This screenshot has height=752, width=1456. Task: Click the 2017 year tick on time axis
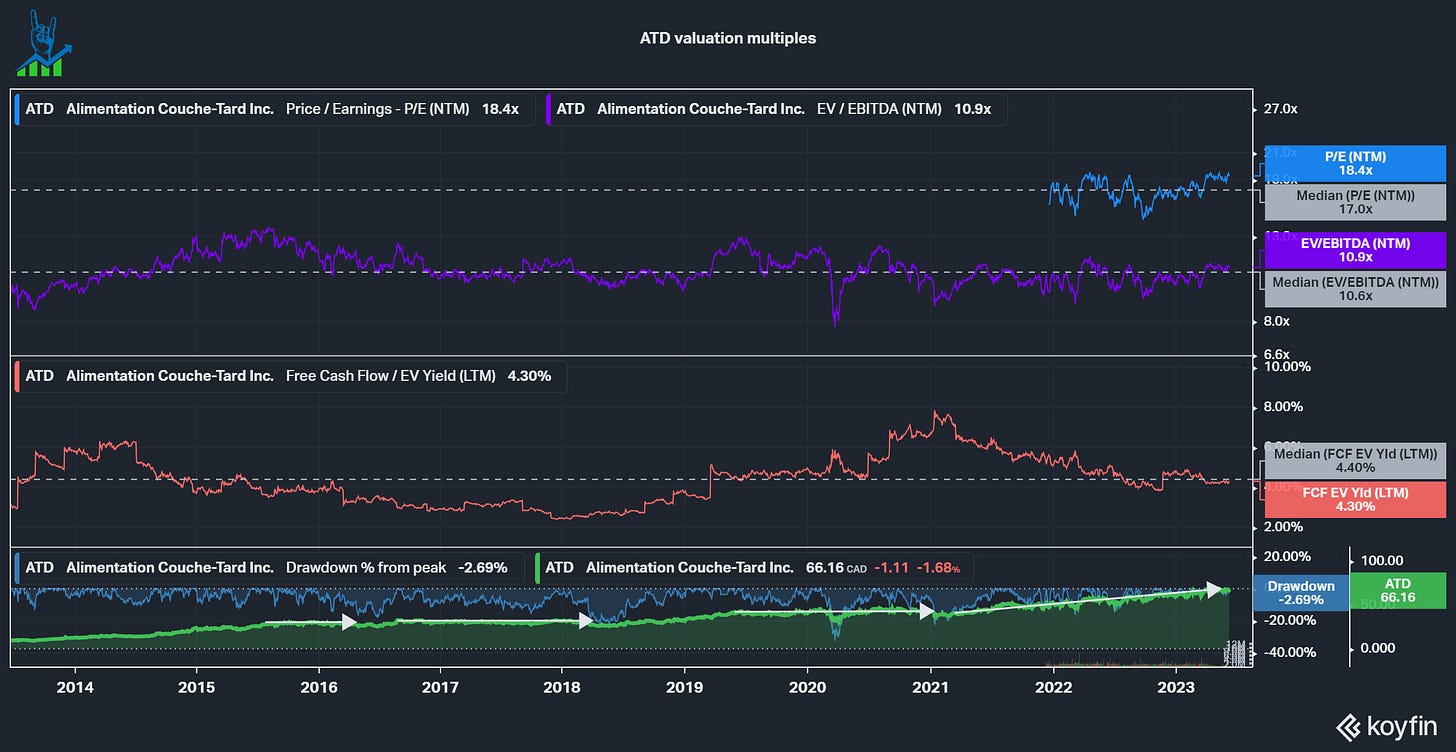click(440, 687)
